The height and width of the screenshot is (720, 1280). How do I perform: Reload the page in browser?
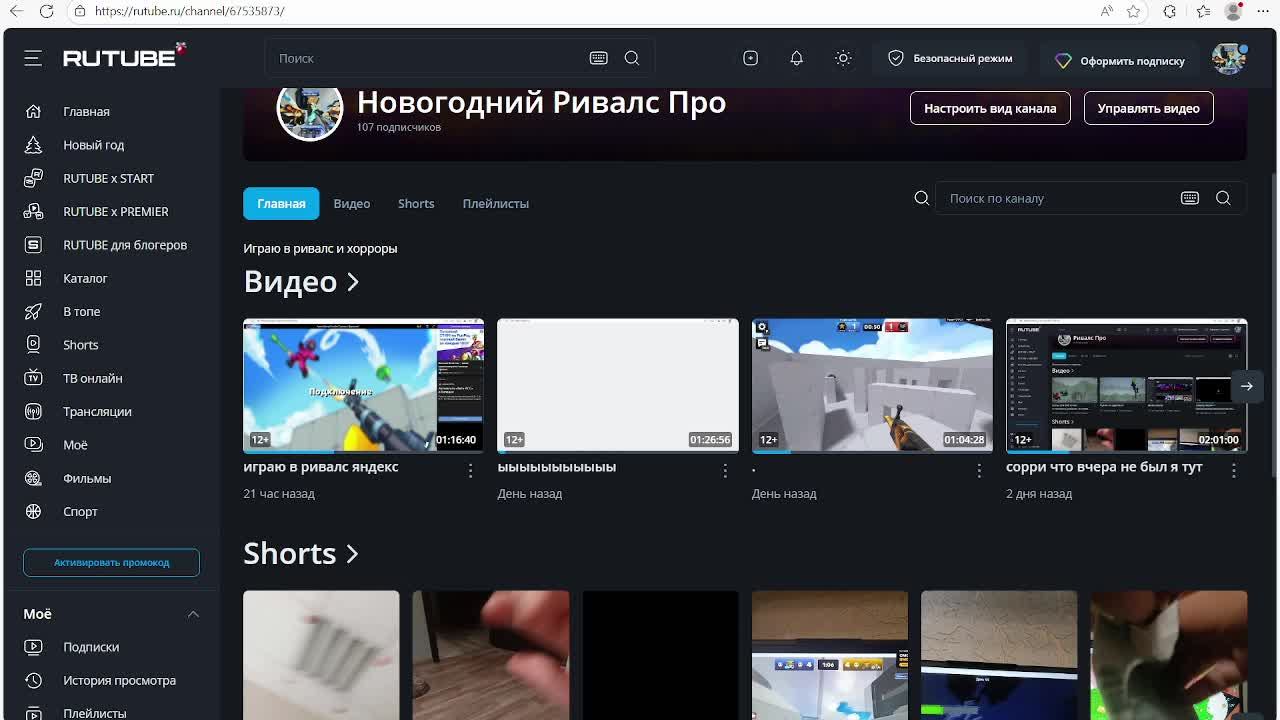46,11
